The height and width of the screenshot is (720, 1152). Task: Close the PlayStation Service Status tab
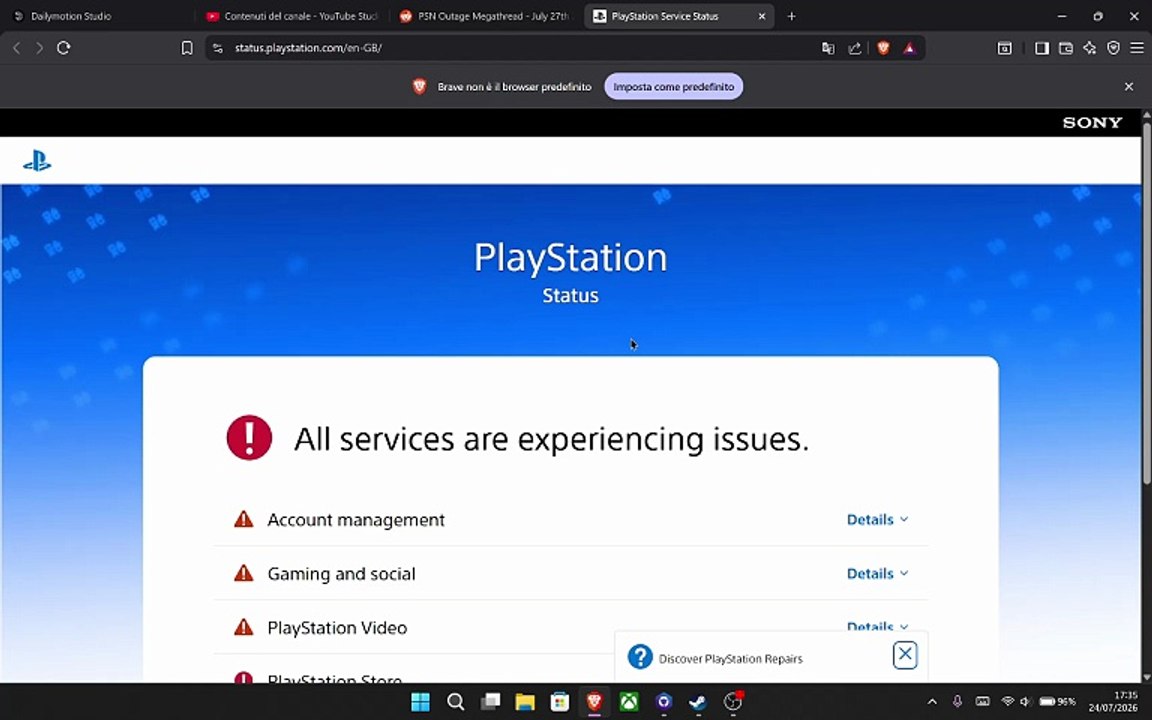tap(762, 16)
